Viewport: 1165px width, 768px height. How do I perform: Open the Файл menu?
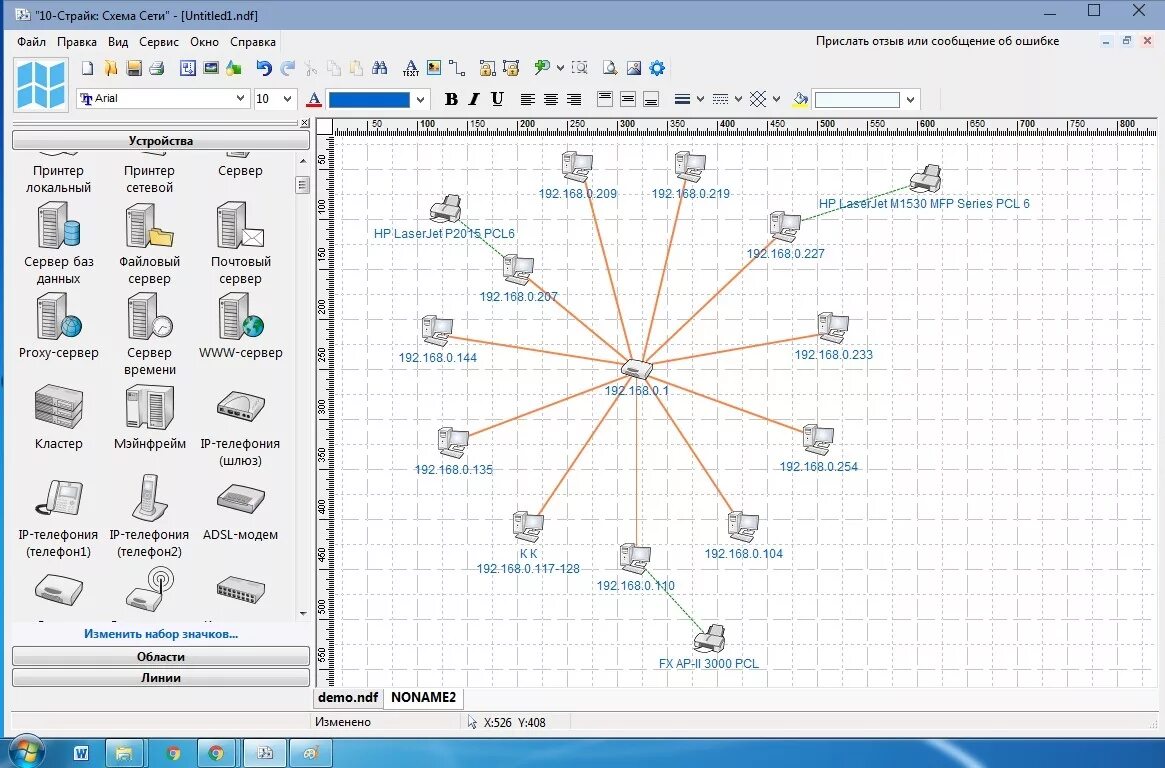[31, 42]
